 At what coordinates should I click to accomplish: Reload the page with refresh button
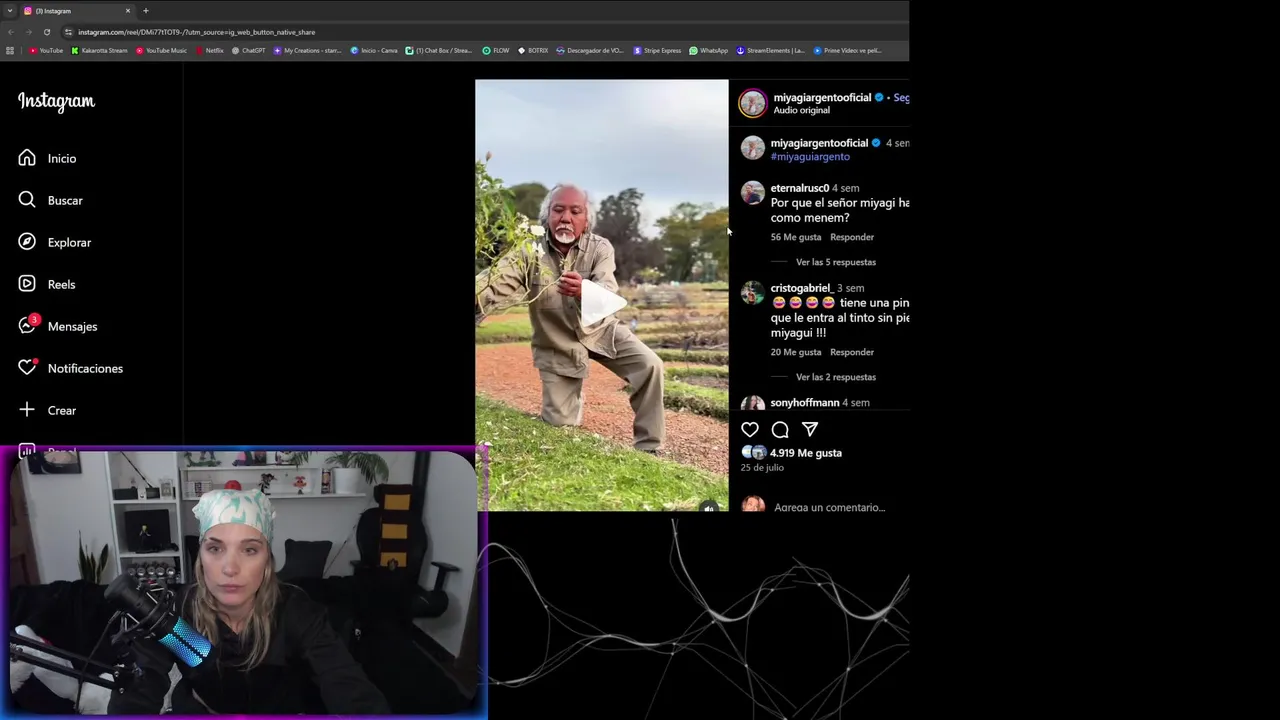point(46,32)
